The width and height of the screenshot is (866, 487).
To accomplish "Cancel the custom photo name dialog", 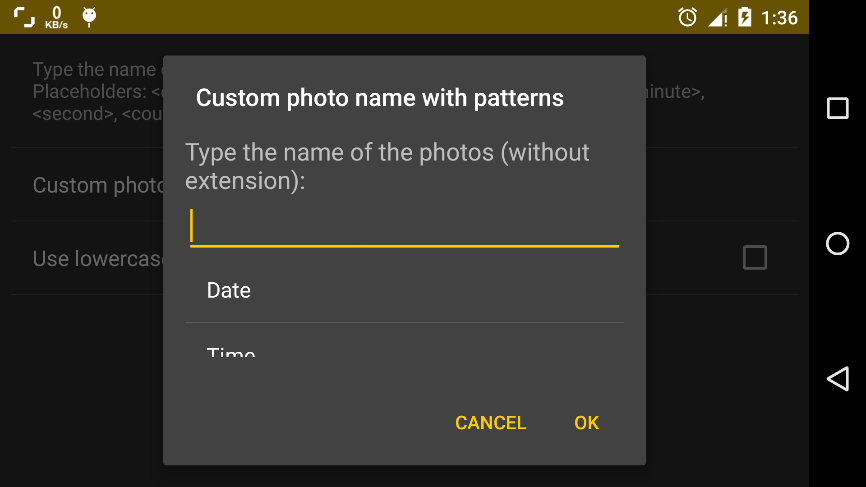I will click(490, 423).
